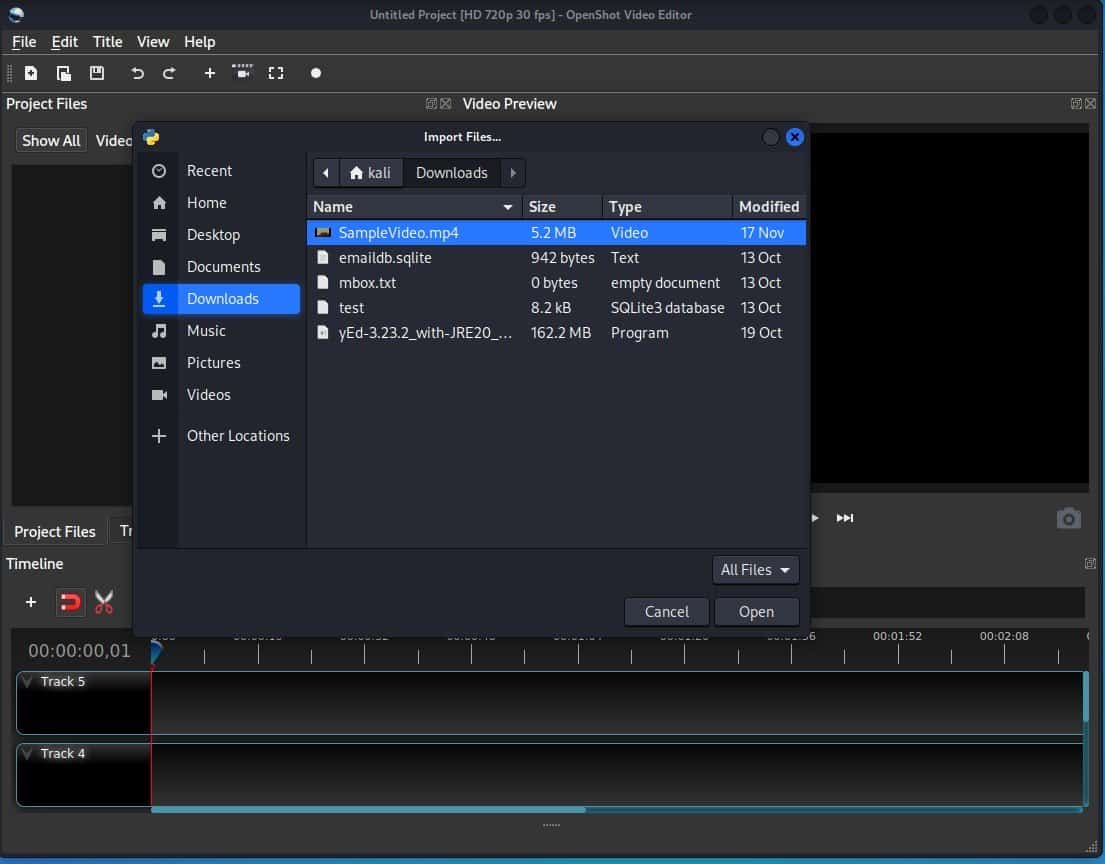Click the camera snapshot icon in preview

[1068, 519]
